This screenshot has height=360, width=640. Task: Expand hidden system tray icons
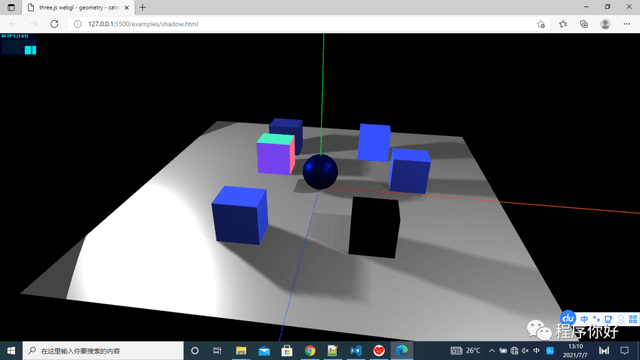(x=491, y=351)
